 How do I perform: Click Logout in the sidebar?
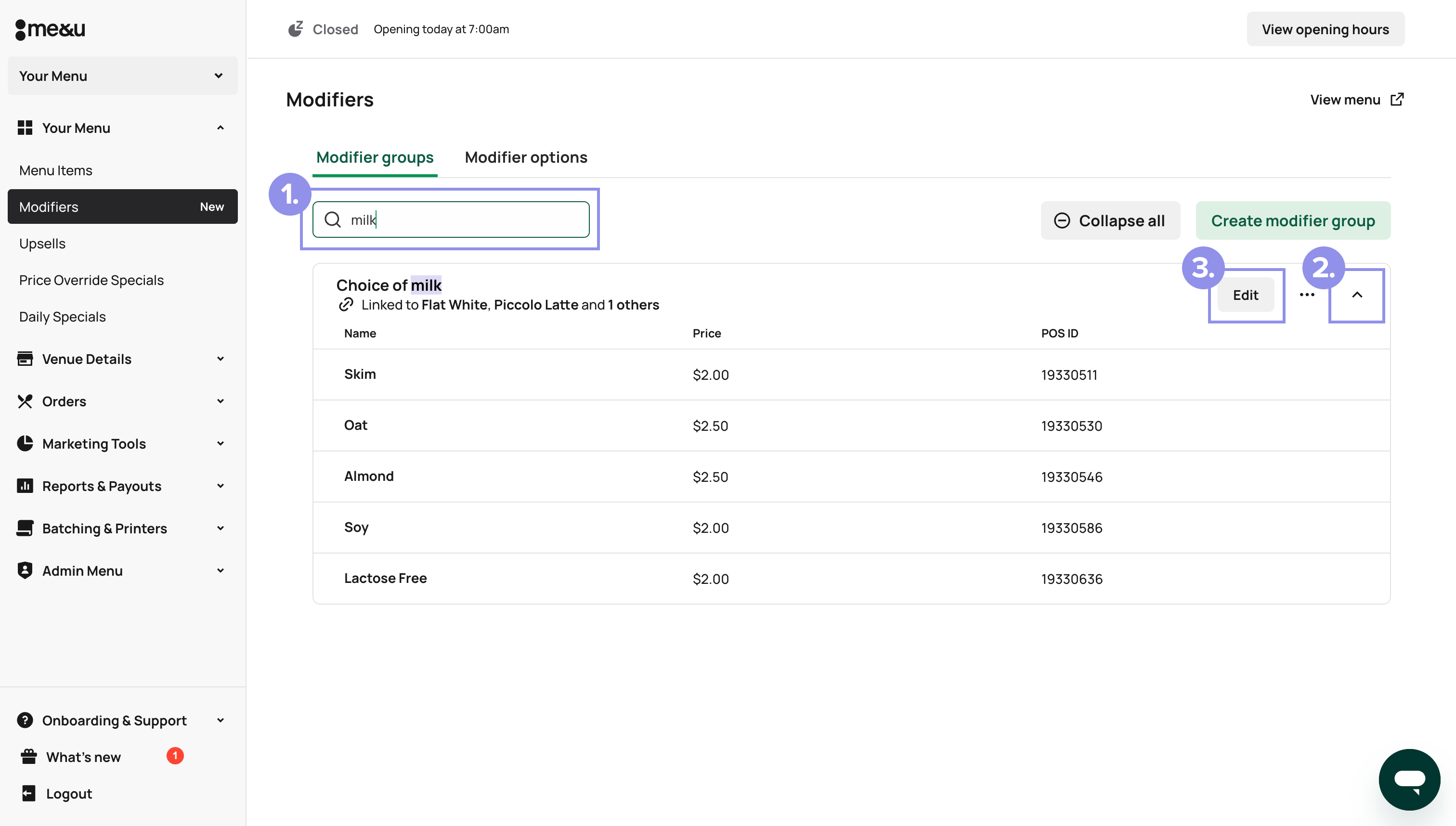(x=69, y=793)
